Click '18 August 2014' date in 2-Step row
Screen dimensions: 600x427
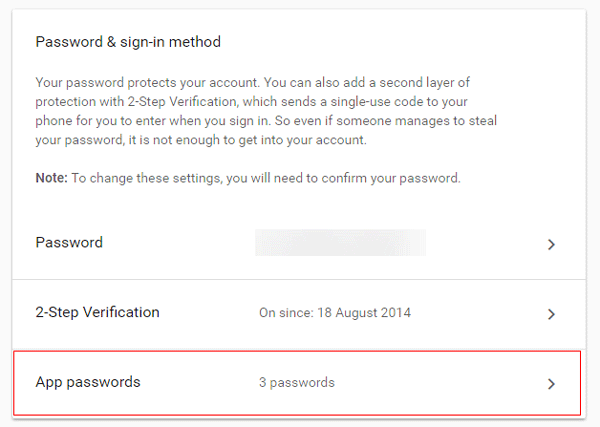pos(364,313)
